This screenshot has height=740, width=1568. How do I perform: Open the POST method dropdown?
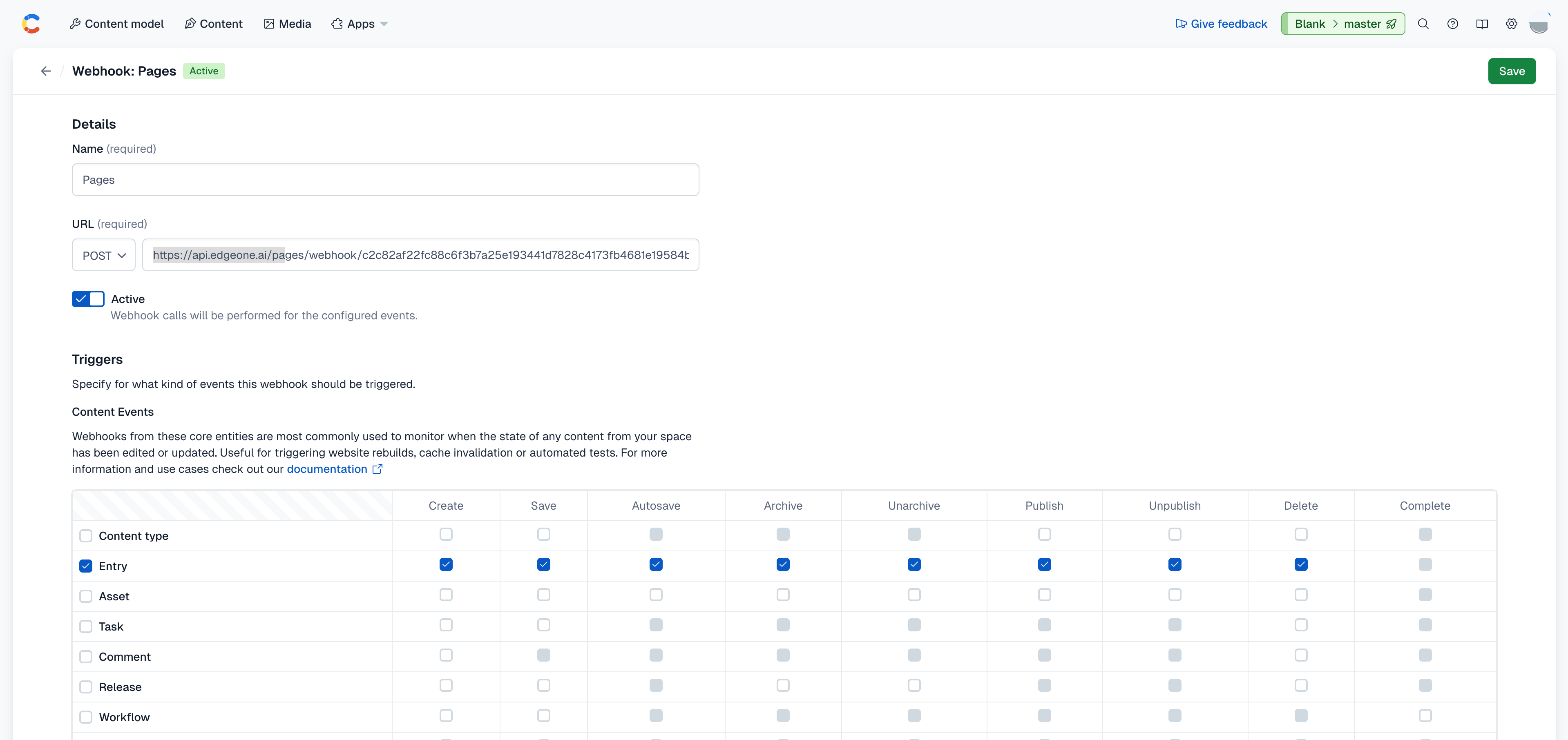coord(103,255)
